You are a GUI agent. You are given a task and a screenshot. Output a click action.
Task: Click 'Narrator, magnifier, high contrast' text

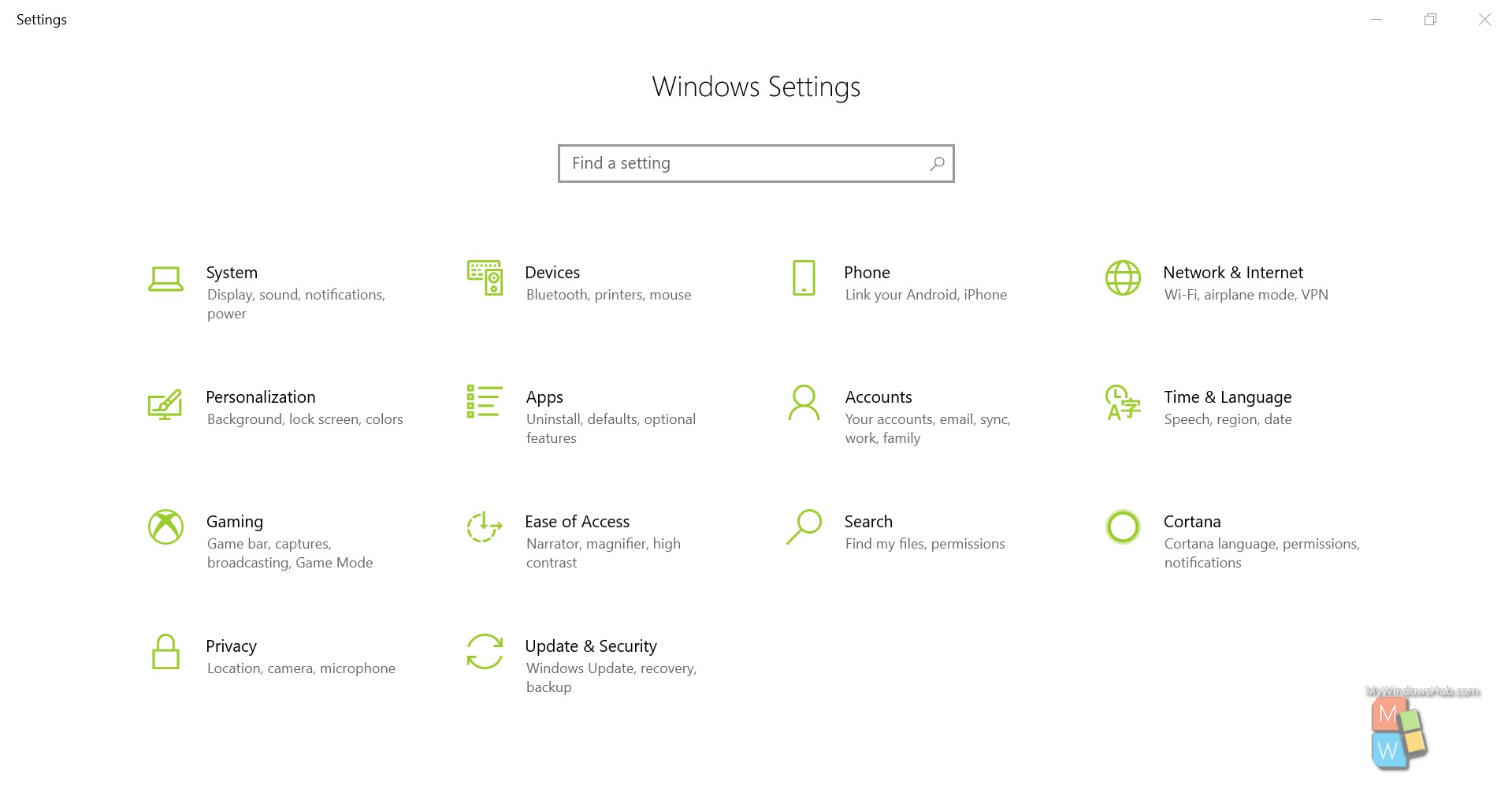[604, 553]
